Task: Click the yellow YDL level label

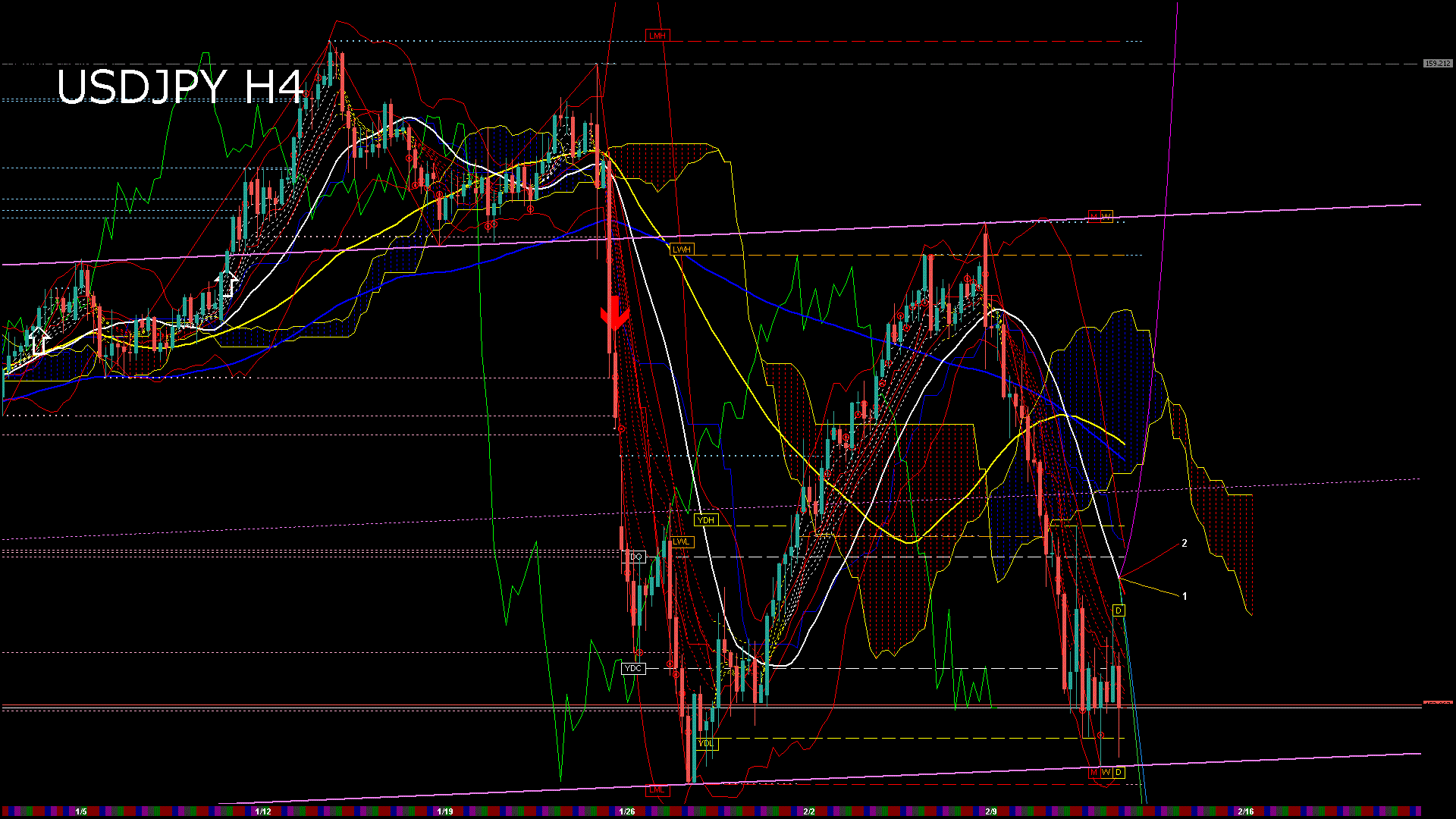Action: point(705,743)
